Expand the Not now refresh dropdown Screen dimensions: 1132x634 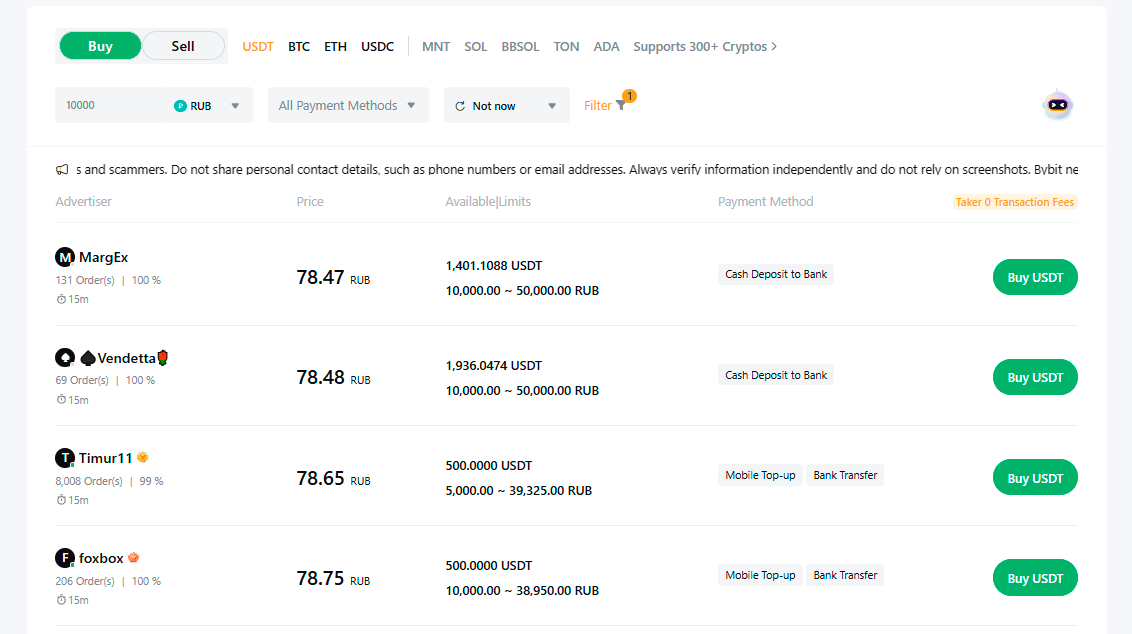click(550, 104)
